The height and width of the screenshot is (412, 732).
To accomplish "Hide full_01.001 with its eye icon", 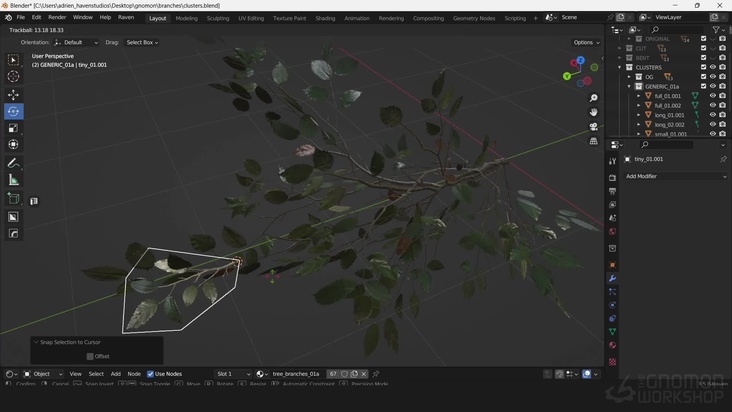I will tap(713, 96).
